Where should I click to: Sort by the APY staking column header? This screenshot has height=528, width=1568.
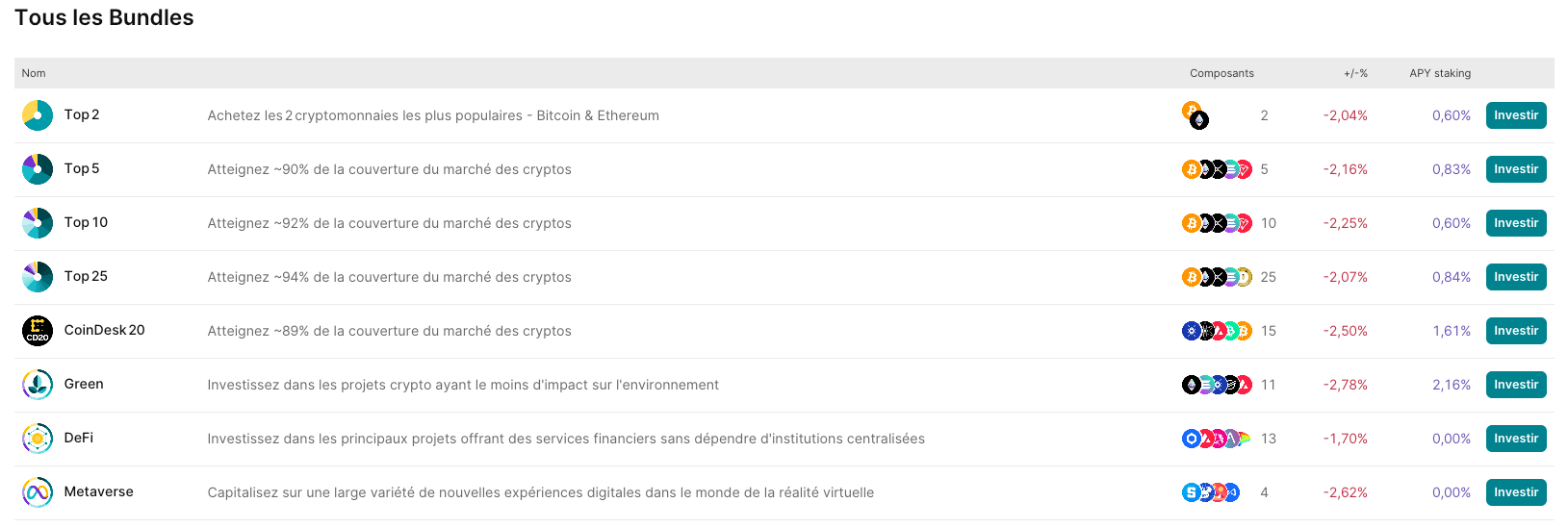[x=1440, y=73]
